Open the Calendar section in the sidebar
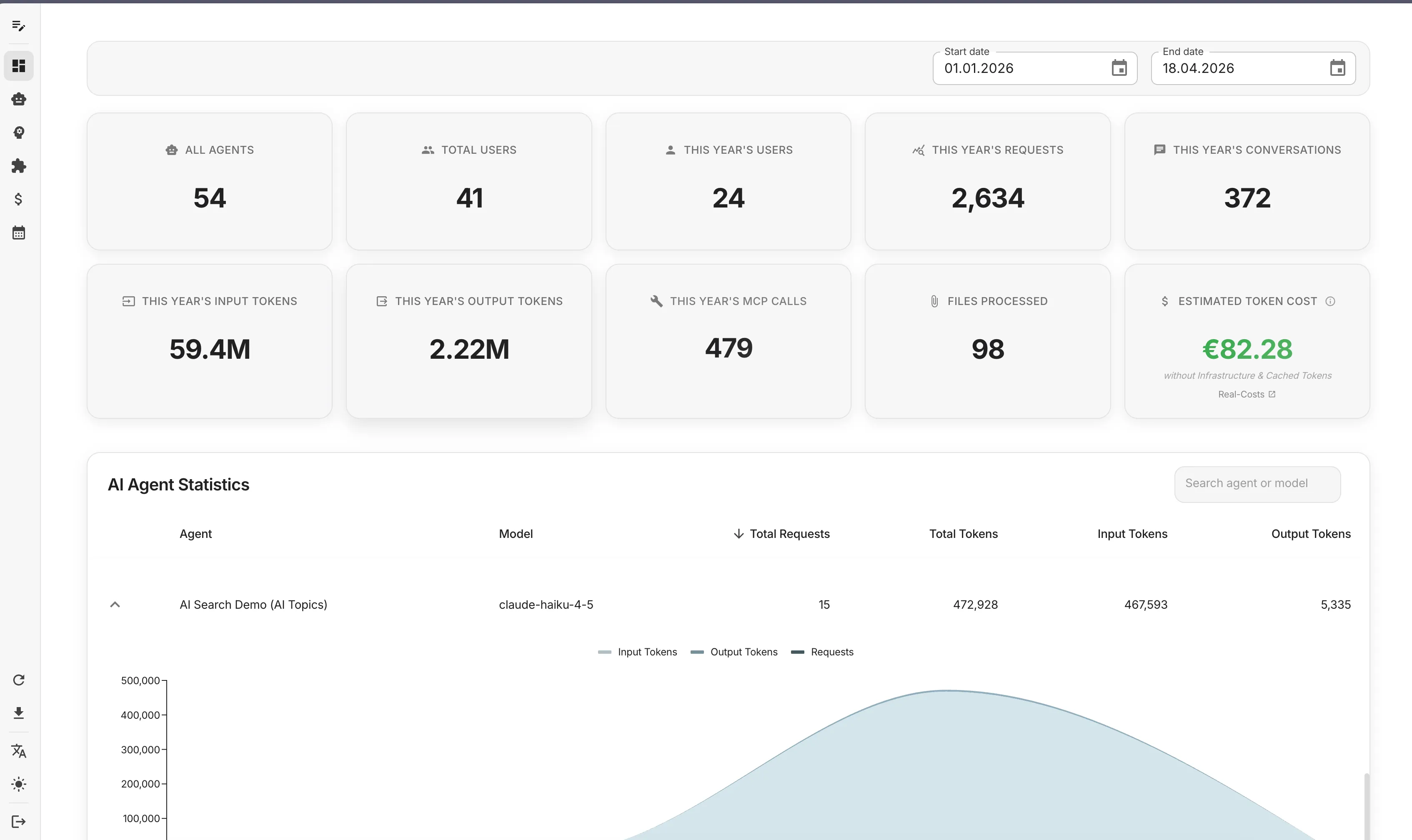Image resolution: width=1412 pixels, height=840 pixels. pyautogui.click(x=19, y=232)
